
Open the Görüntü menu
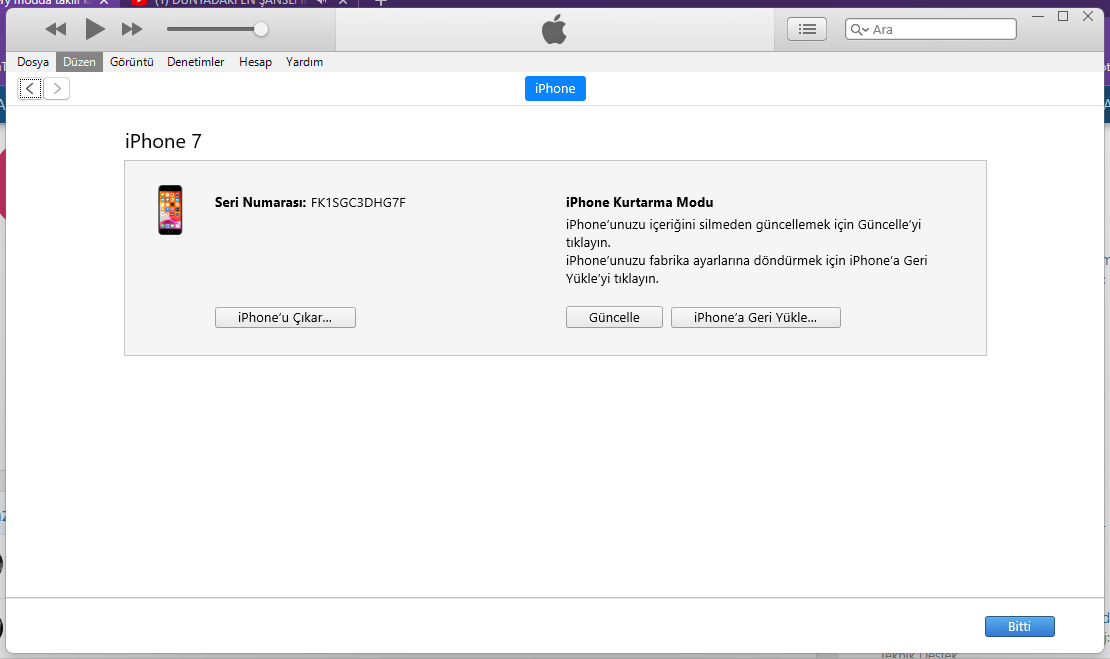(x=132, y=62)
